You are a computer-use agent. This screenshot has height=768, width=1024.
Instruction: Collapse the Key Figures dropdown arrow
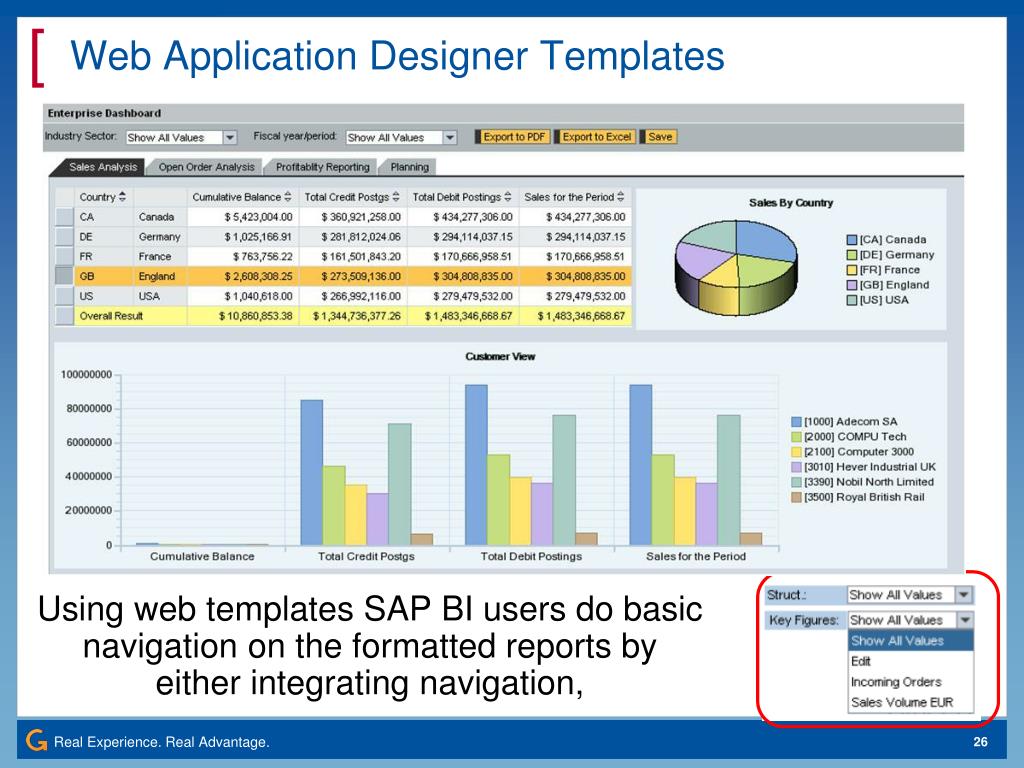[x=965, y=619]
